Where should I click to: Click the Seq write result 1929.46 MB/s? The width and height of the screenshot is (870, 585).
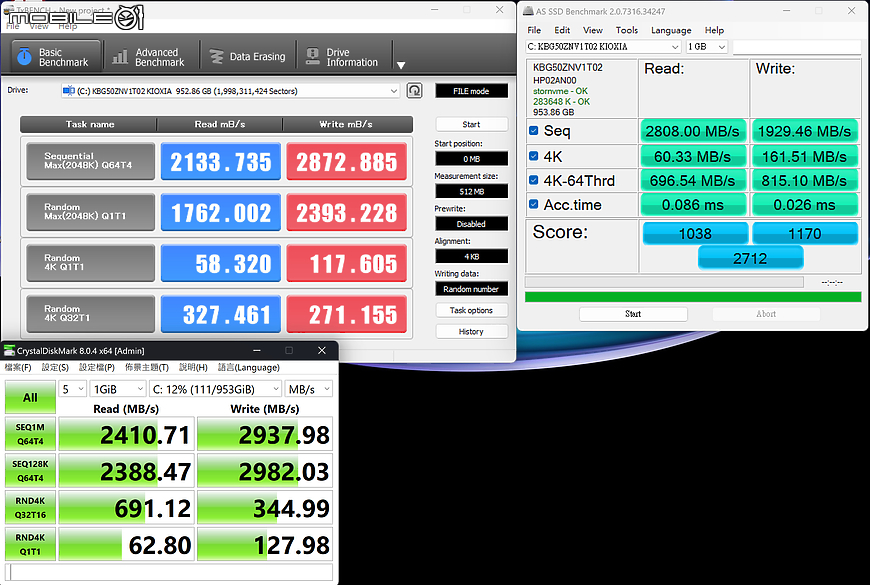point(805,131)
